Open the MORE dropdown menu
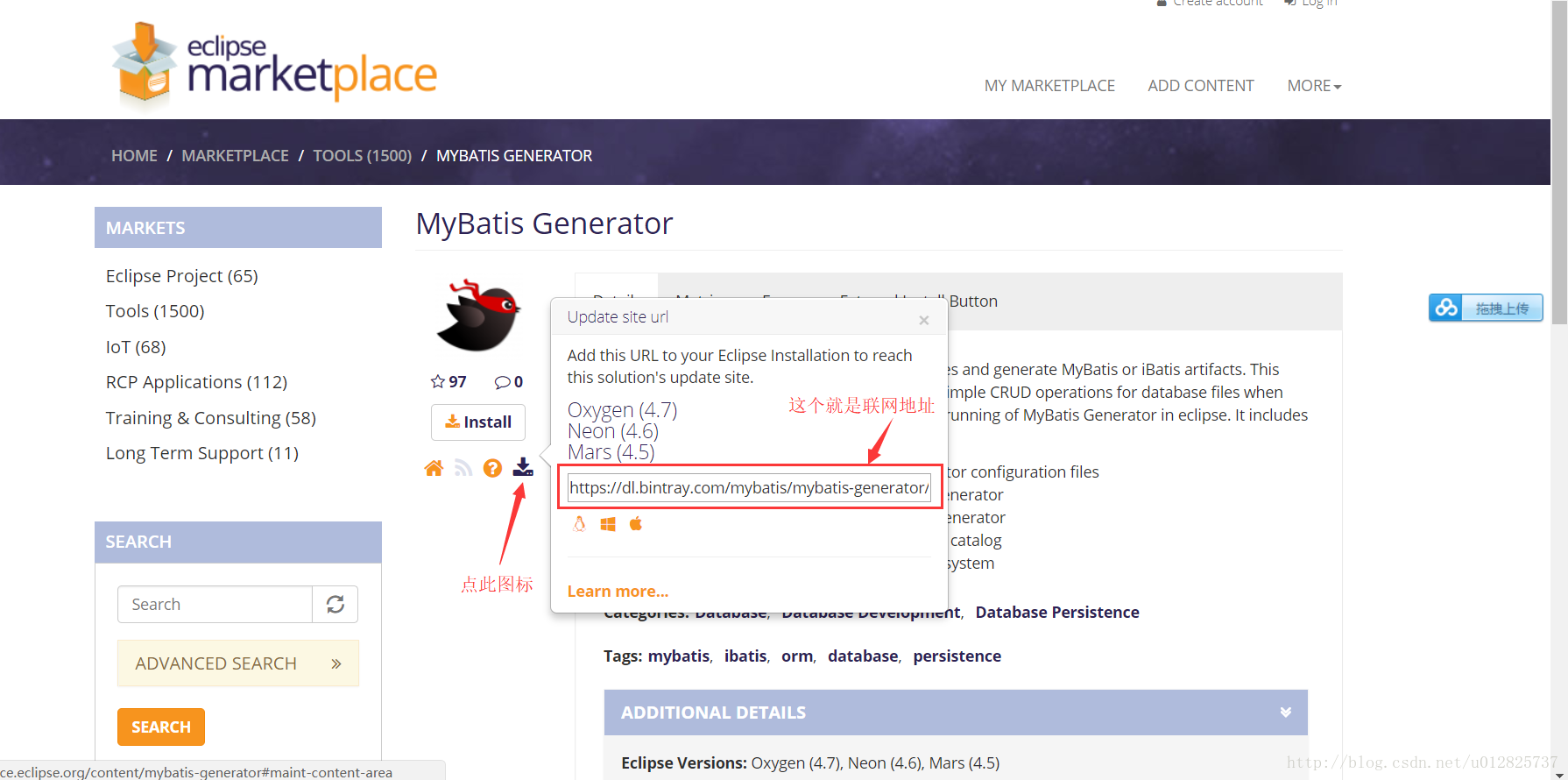The height and width of the screenshot is (780, 1568). [1314, 86]
